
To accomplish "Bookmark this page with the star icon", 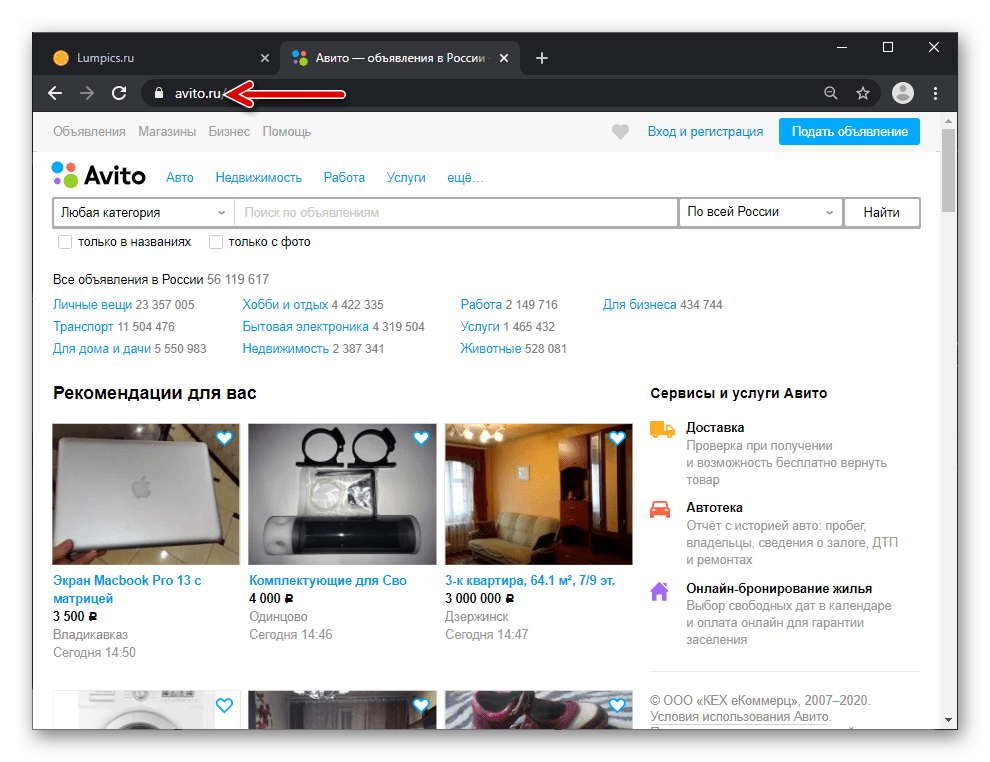I will (x=863, y=93).
